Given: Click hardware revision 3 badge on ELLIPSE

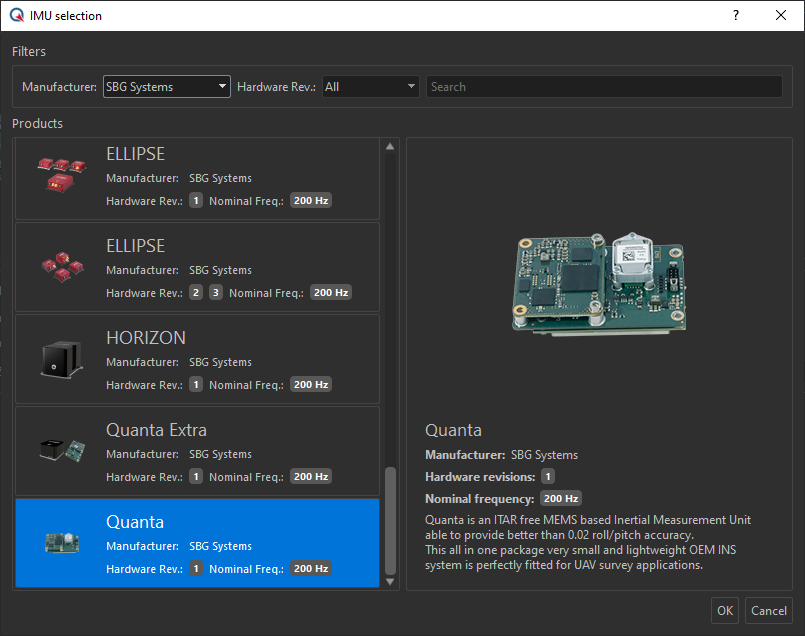Looking at the screenshot, I should 216,293.
